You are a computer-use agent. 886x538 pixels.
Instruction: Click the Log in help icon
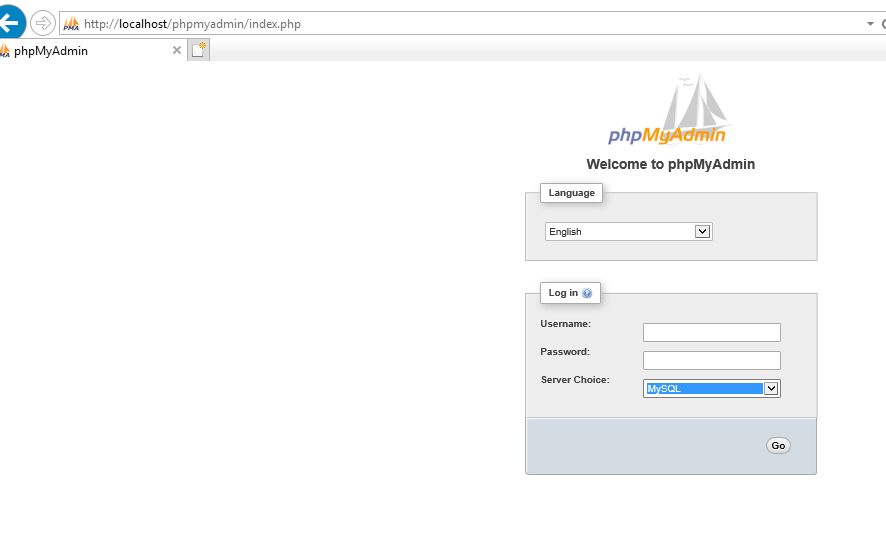click(587, 293)
